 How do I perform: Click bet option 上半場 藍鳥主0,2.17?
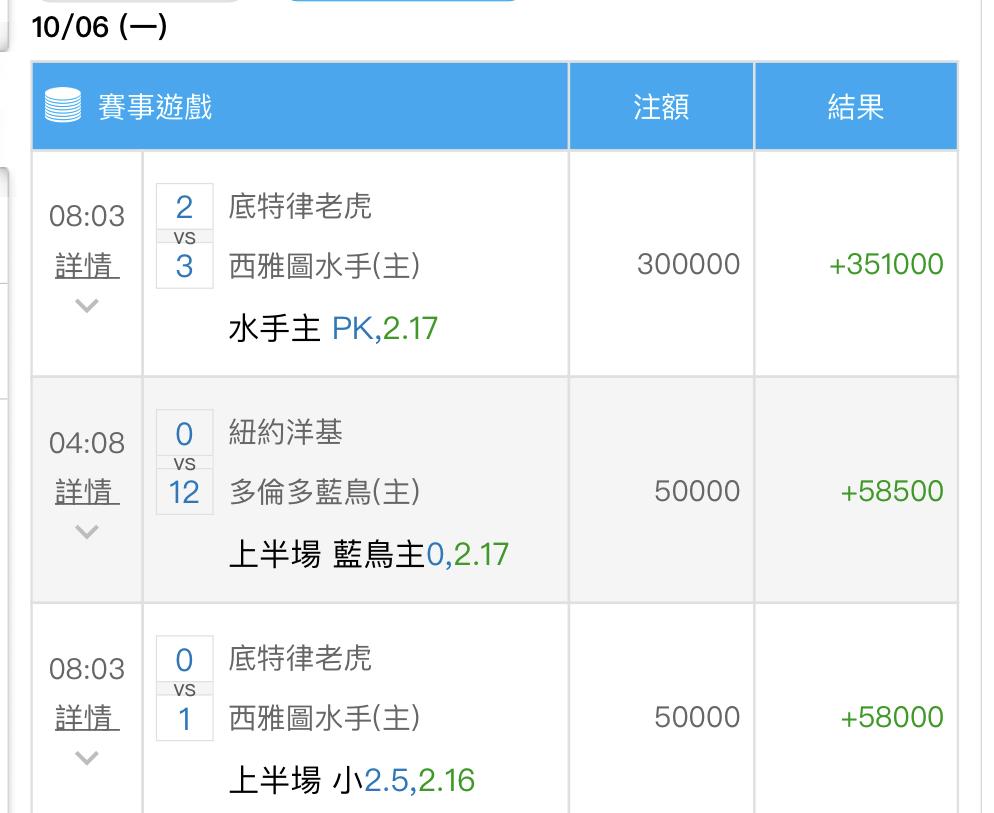368,554
